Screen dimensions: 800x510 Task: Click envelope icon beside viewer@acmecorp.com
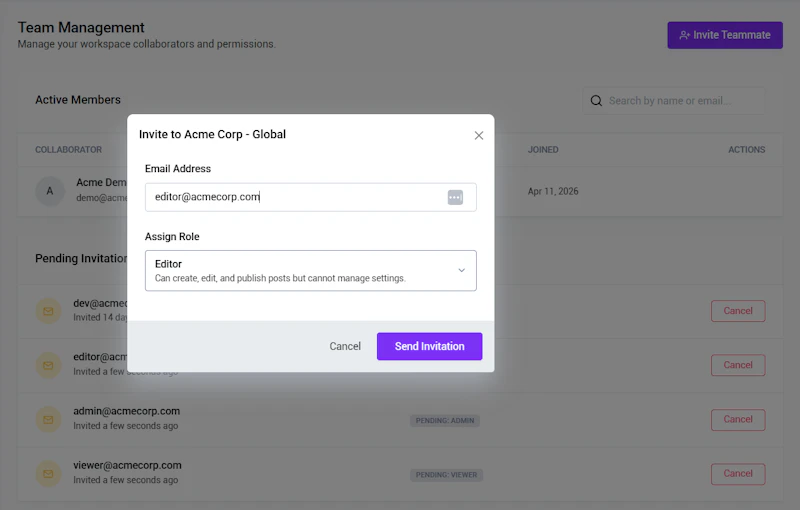(48, 474)
